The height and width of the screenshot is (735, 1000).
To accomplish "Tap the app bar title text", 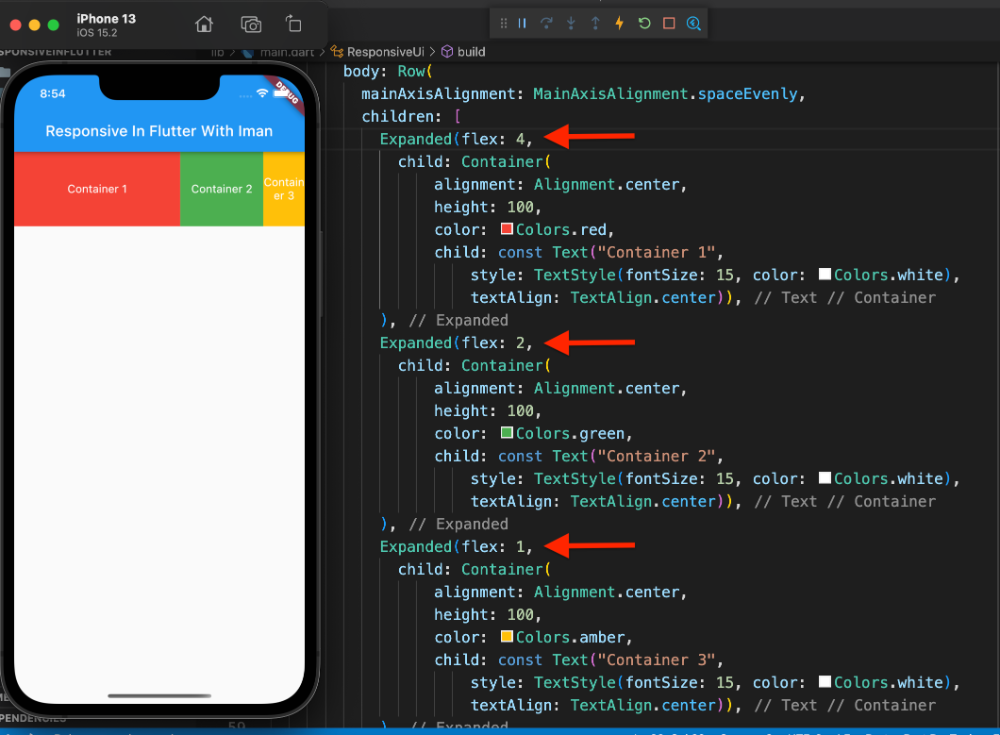I will (x=159, y=131).
